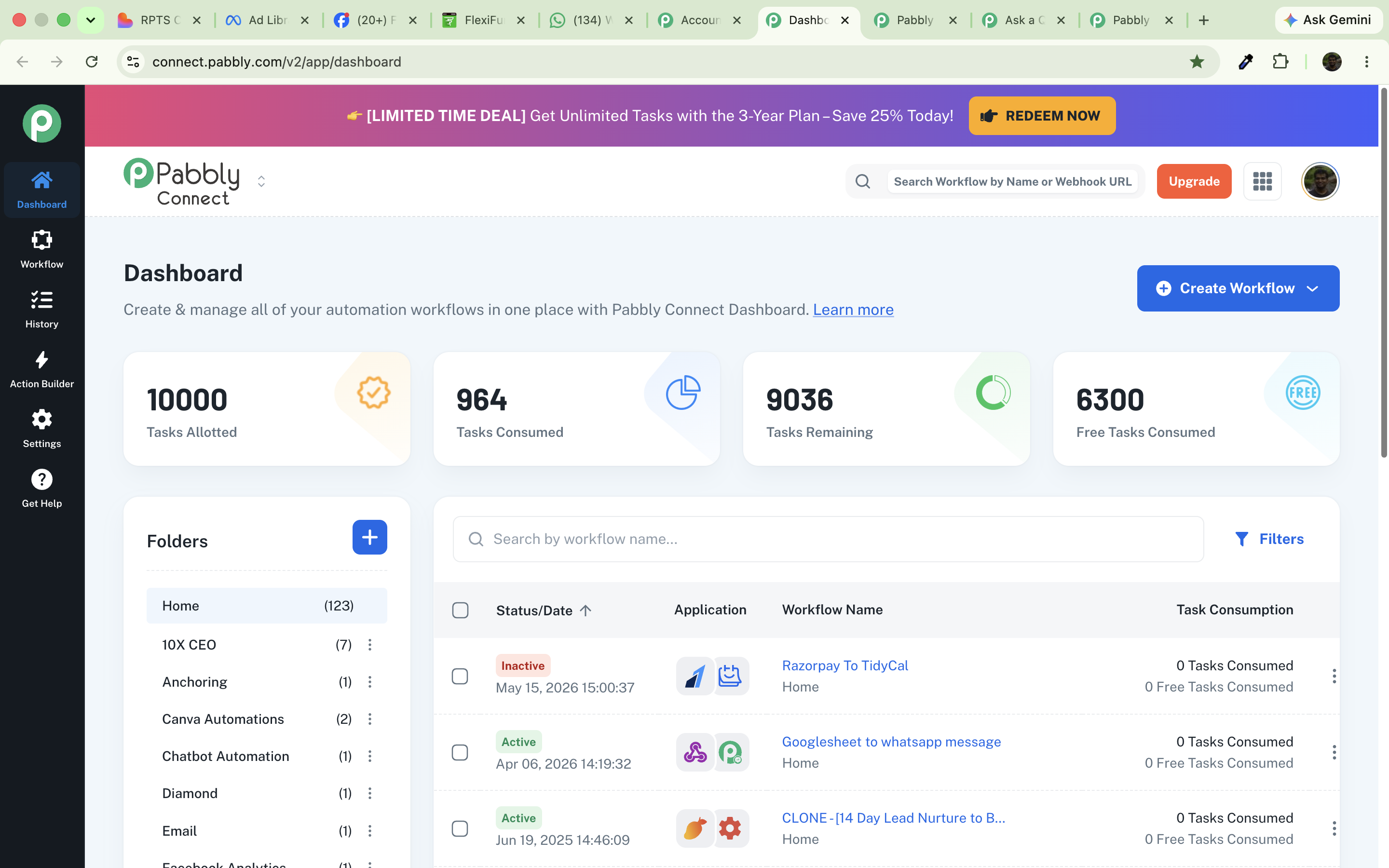Check the Razorpay To TidyCal row checkbox
1389x868 pixels.
pyautogui.click(x=460, y=676)
